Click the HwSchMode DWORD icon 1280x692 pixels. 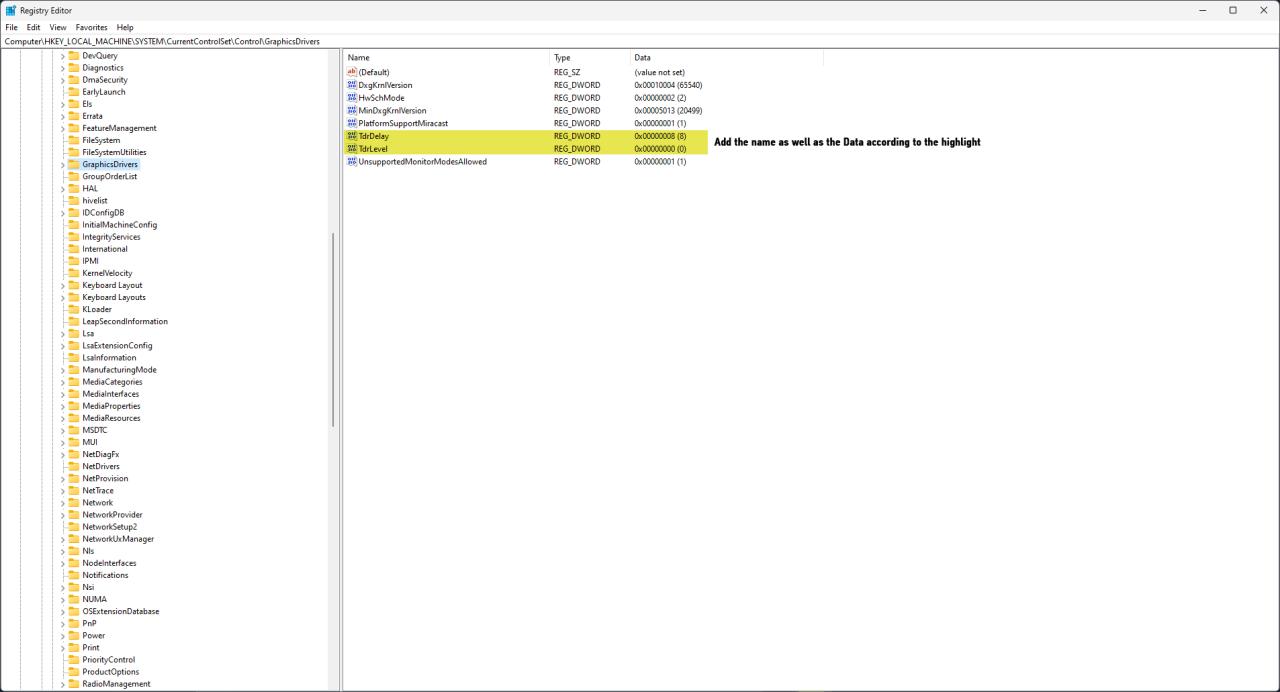click(x=352, y=98)
